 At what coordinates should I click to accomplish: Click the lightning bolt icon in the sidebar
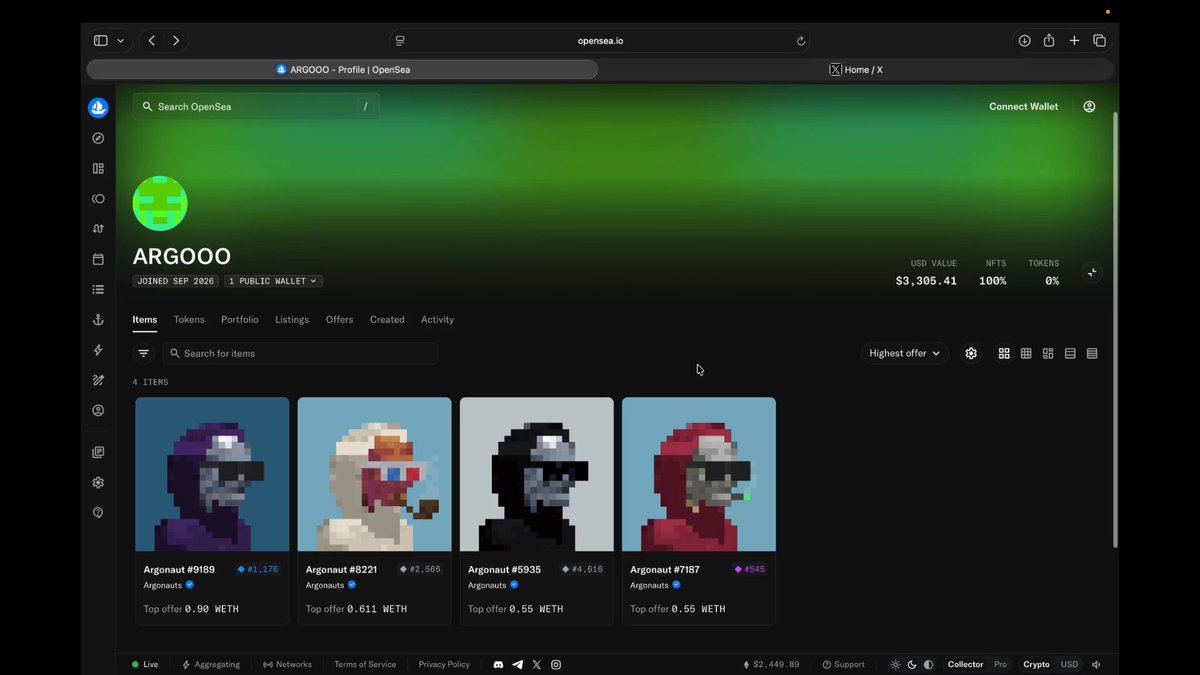pyautogui.click(x=98, y=350)
